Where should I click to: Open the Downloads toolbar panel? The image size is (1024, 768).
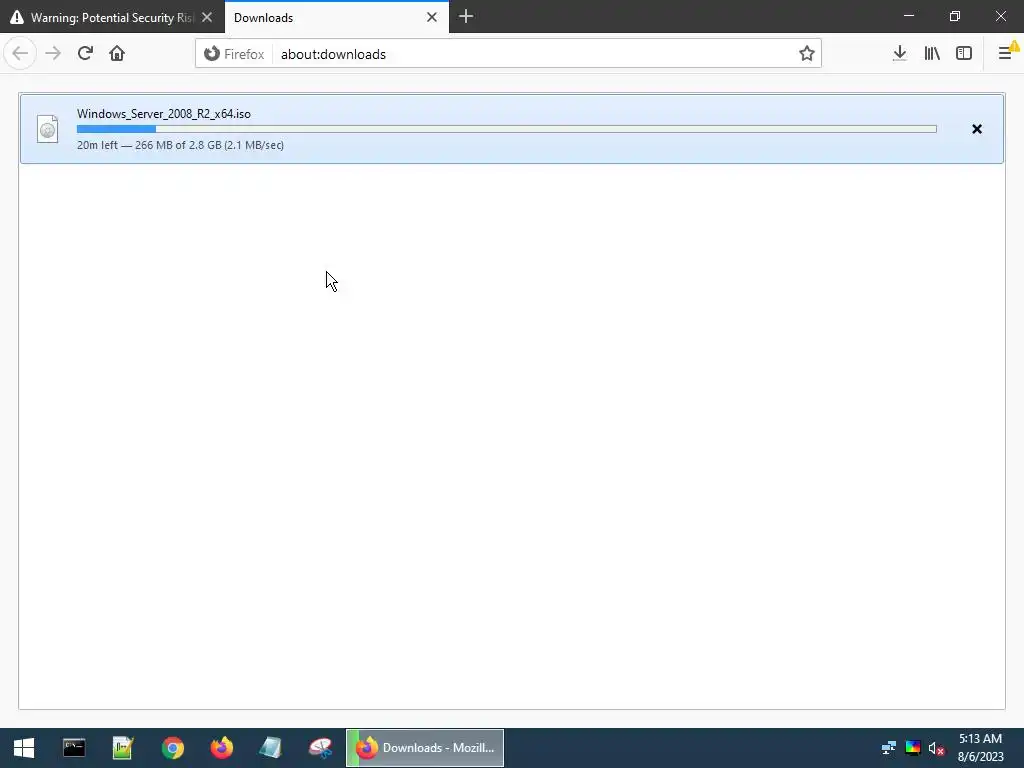click(899, 54)
